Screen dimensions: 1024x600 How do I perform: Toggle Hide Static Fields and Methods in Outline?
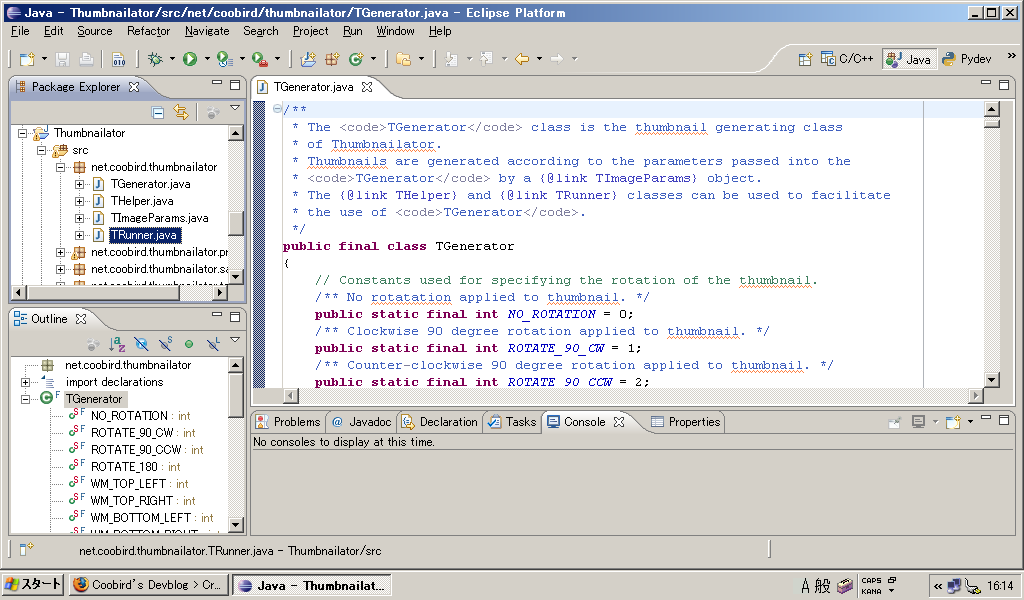click(x=165, y=343)
